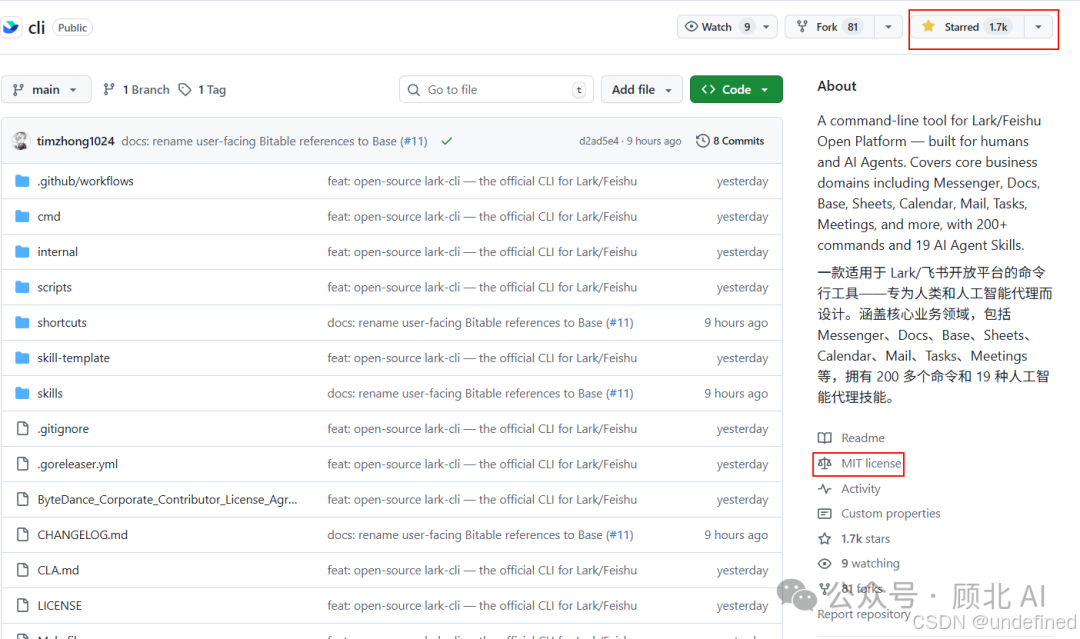Click the file icon for CHANGELOG.md

tap(23, 535)
